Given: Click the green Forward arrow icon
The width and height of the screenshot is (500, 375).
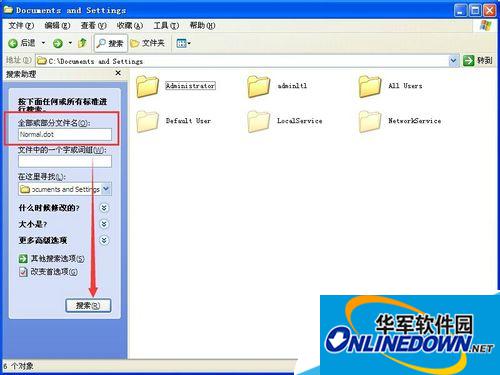Looking at the screenshot, I should [58, 43].
